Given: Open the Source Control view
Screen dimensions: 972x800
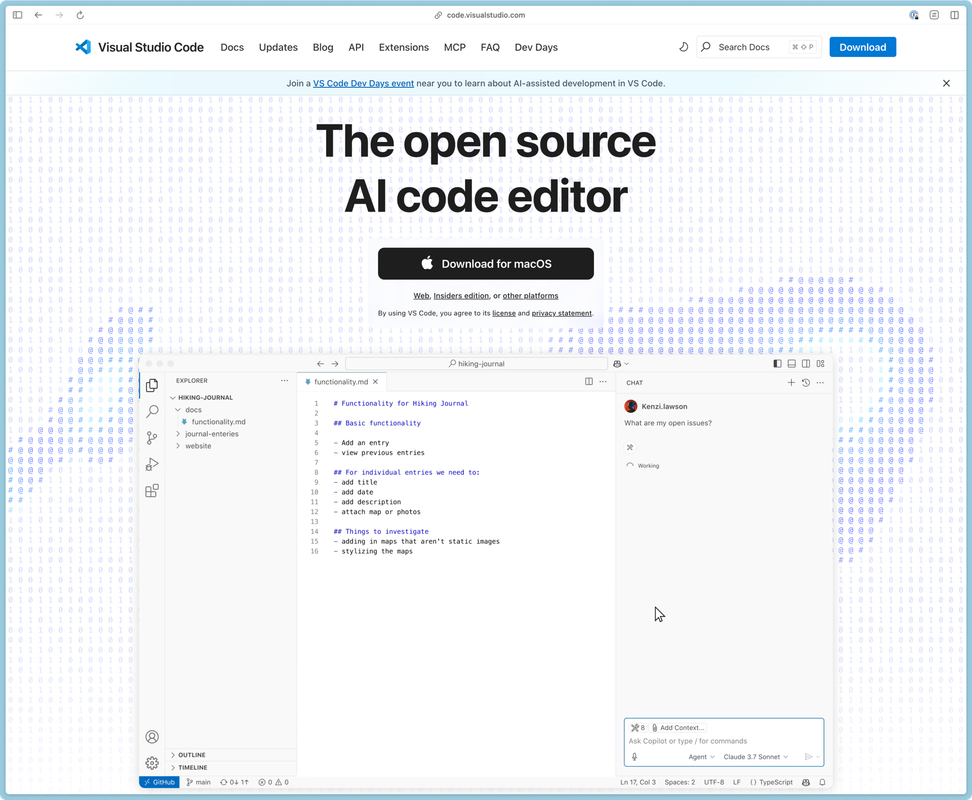Looking at the screenshot, I should click(152, 438).
